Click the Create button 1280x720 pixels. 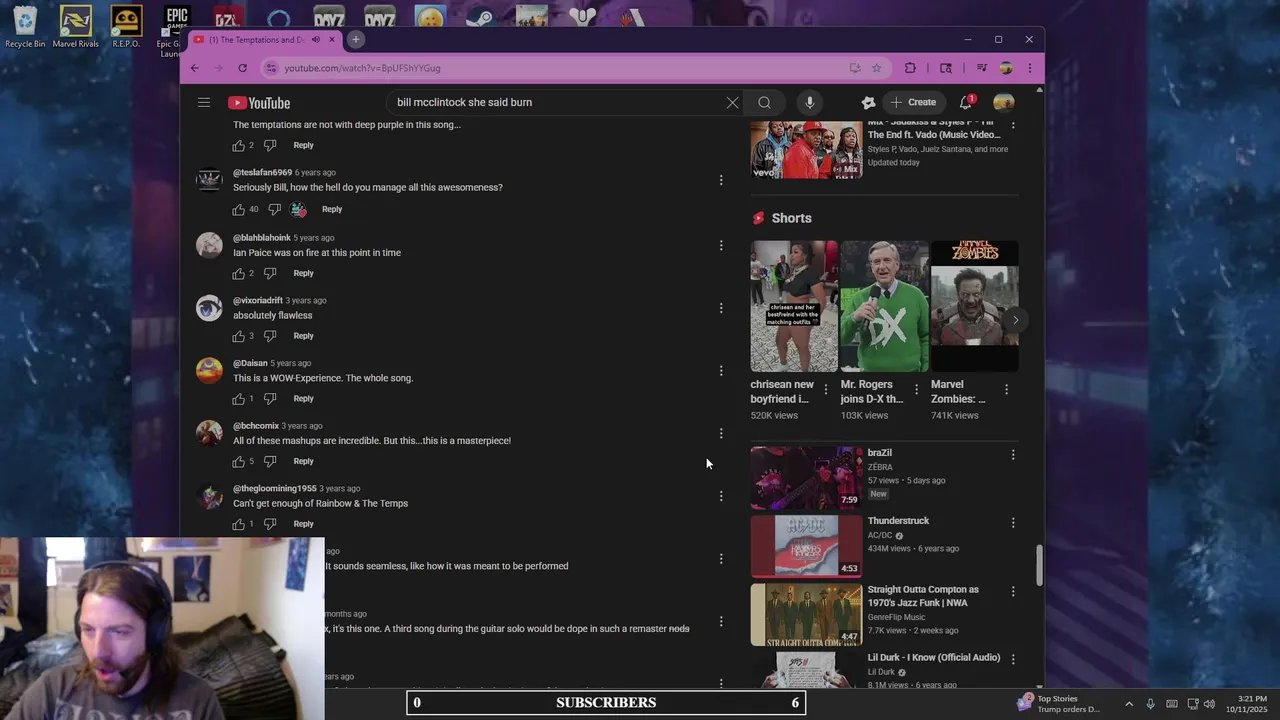pyautogui.click(x=913, y=102)
